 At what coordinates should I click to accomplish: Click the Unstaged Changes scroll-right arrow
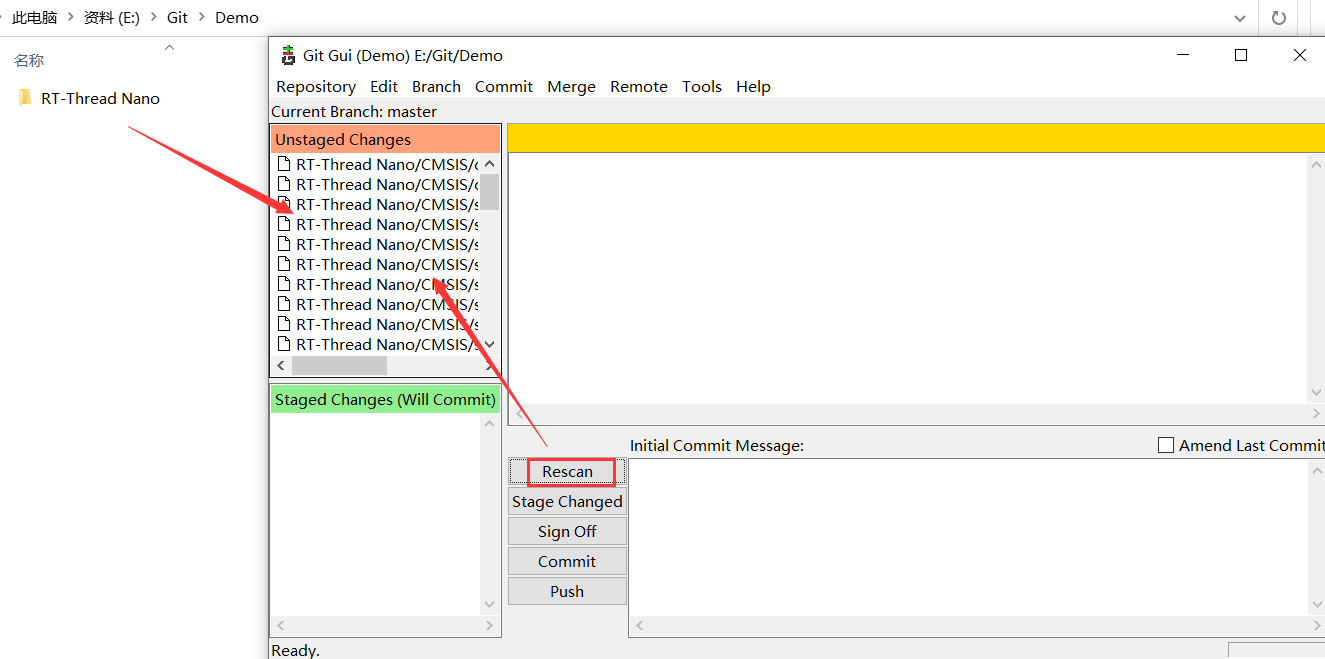tap(489, 366)
